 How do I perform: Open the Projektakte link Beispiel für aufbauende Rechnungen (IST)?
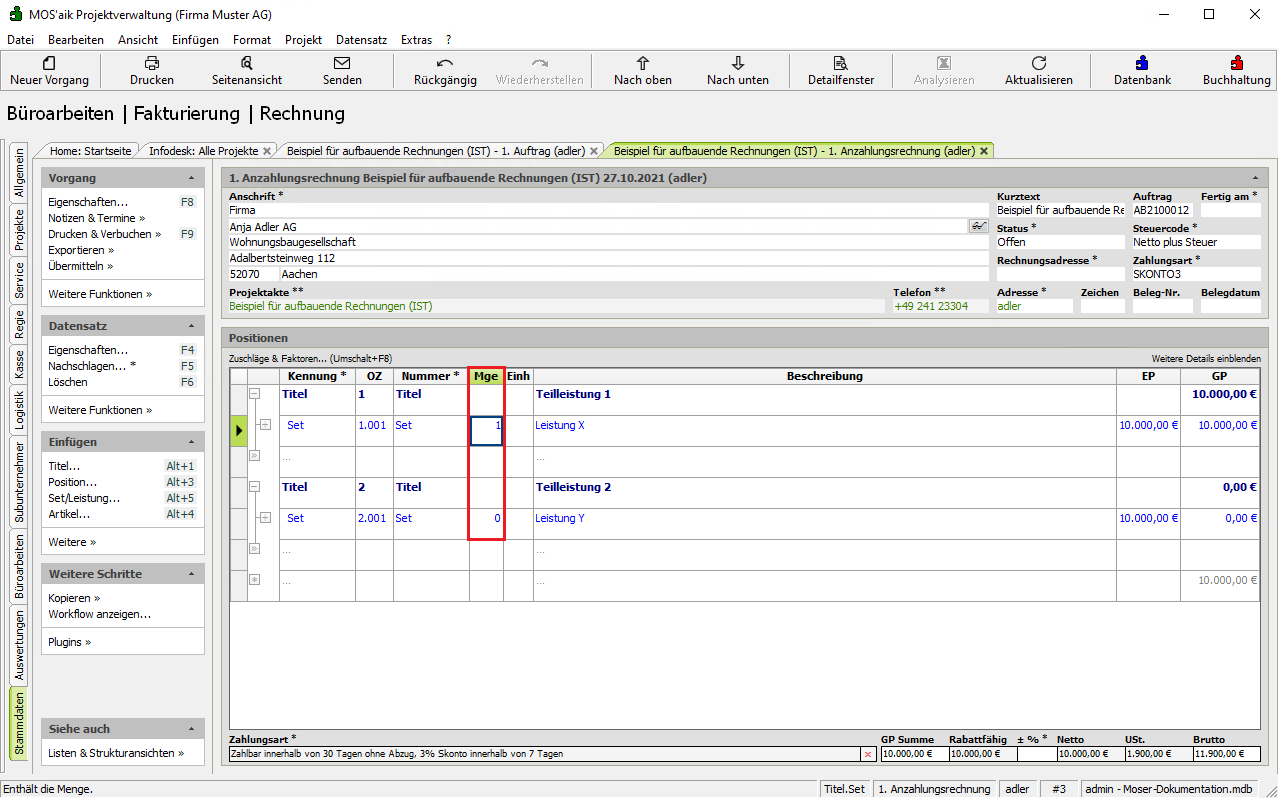coord(331,306)
